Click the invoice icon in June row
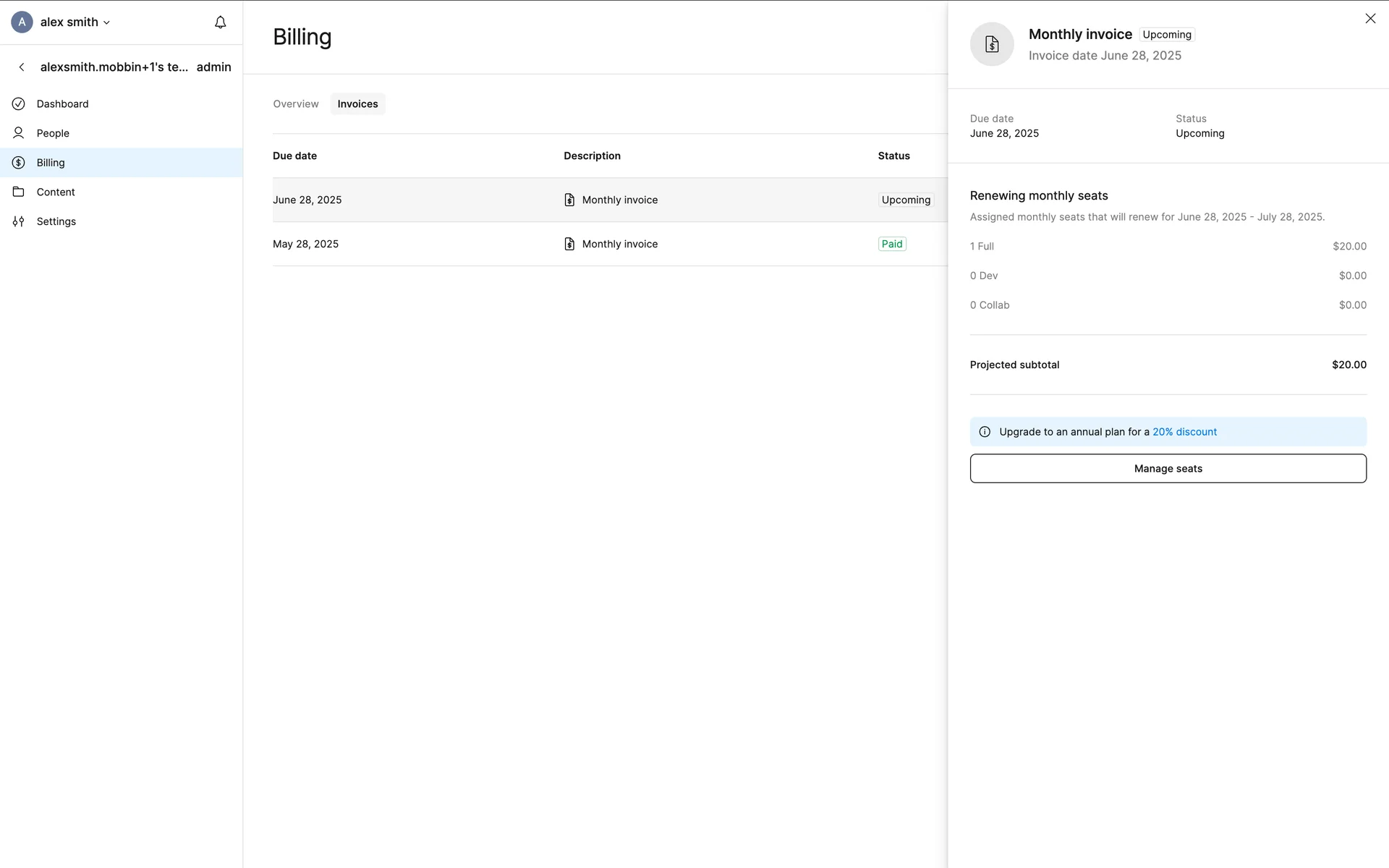1389x868 pixels. point(569,200)
